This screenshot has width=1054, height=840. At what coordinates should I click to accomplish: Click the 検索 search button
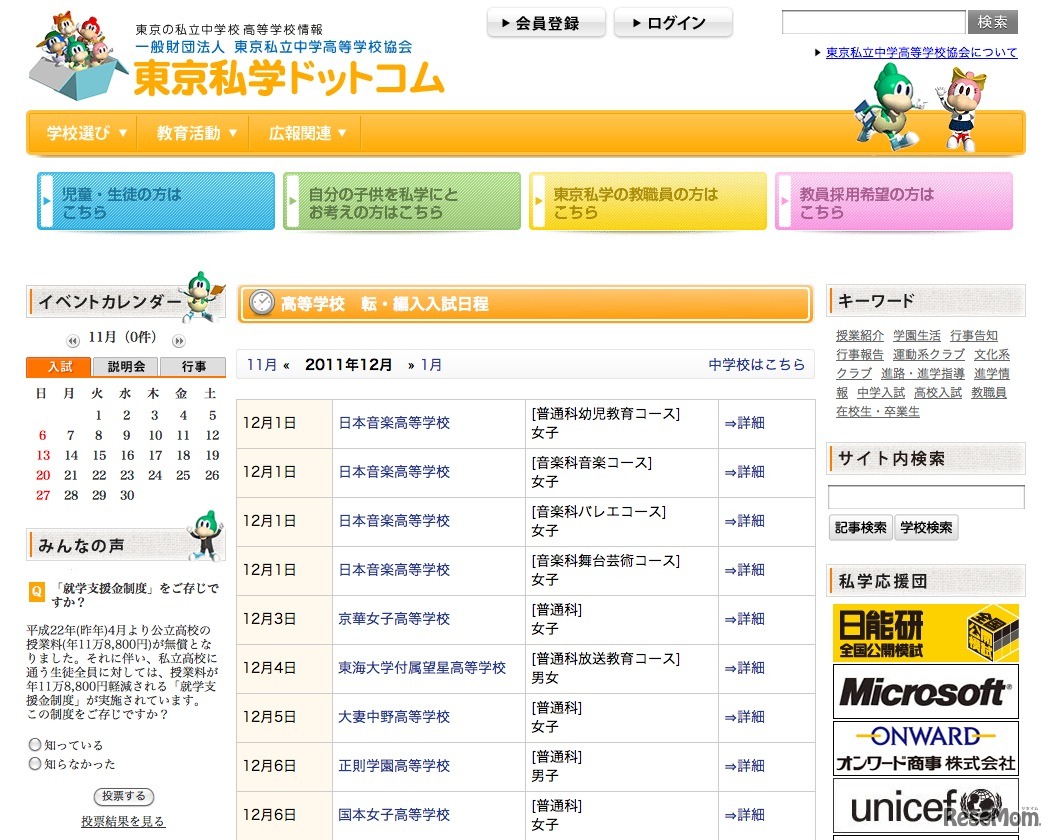click(991, 21)
